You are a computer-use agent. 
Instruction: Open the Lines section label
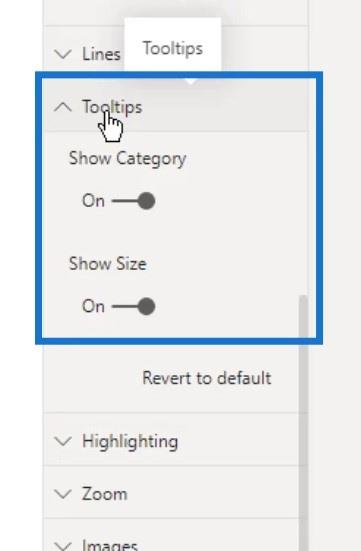[x=101, y=54]
